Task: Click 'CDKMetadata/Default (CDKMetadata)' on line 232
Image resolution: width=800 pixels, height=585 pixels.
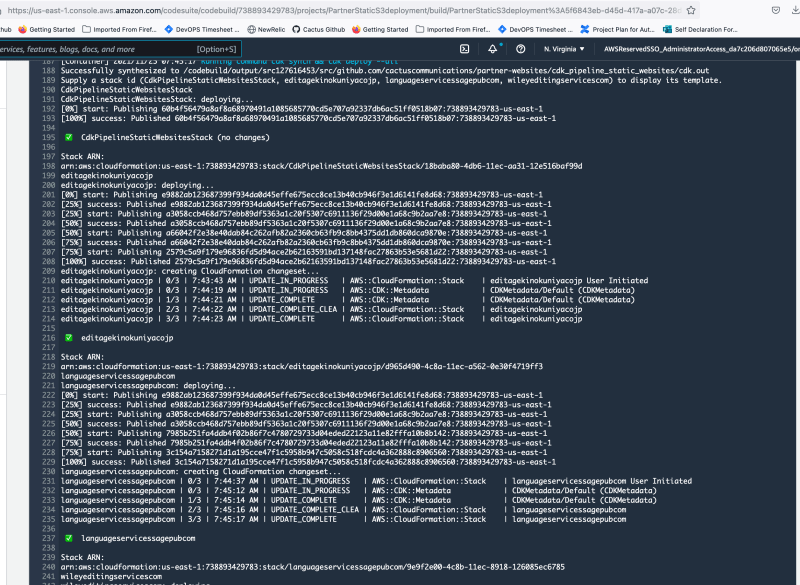Action: coord(584,491)
